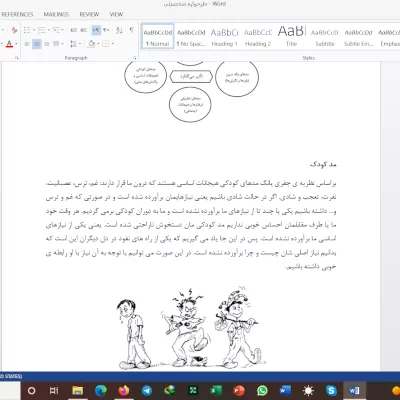Expand the Multilevel List dropdown arrow
This screenshot has width=400, height=400.
(x=62, y=30)
